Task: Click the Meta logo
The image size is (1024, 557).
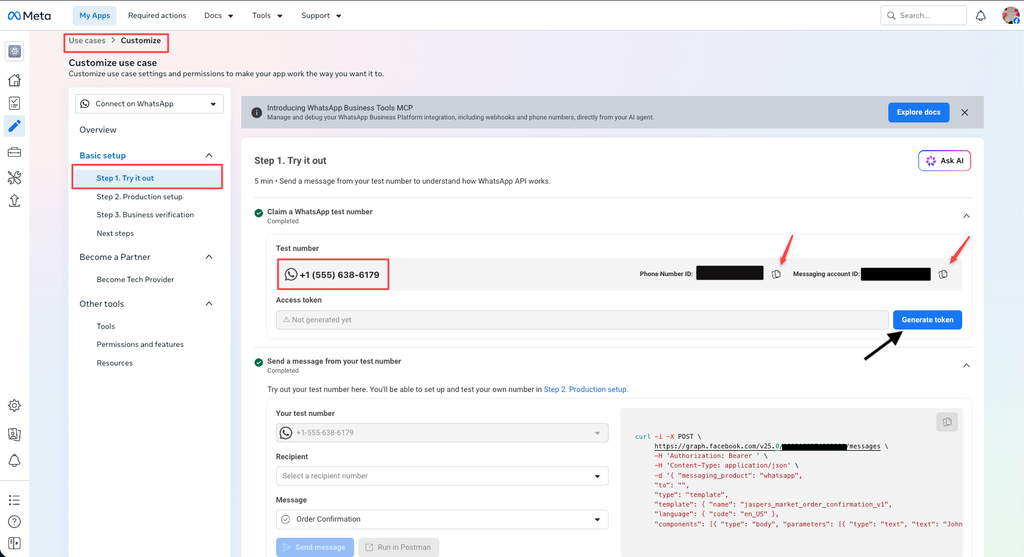Action: (29, 16)
